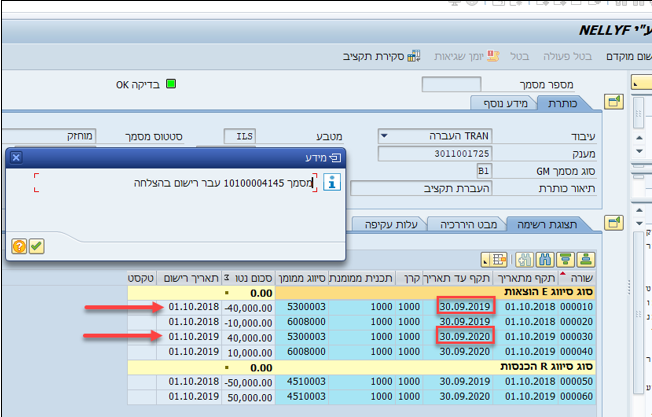Click 5300003 in row 000010
Viewport: 652px width, 417px height.
pyautogui.click(x=302, y=307)
